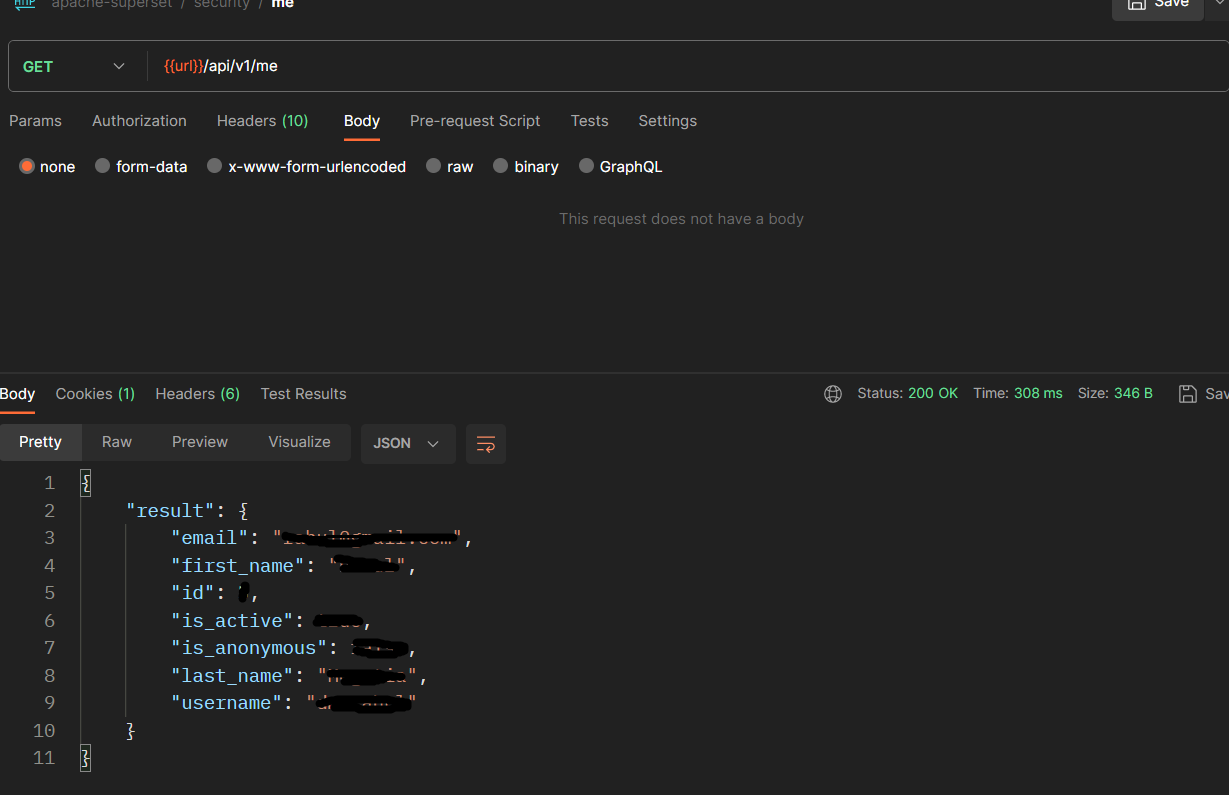Click the wrap lines icon beside JSON

[x=486, y=444]
